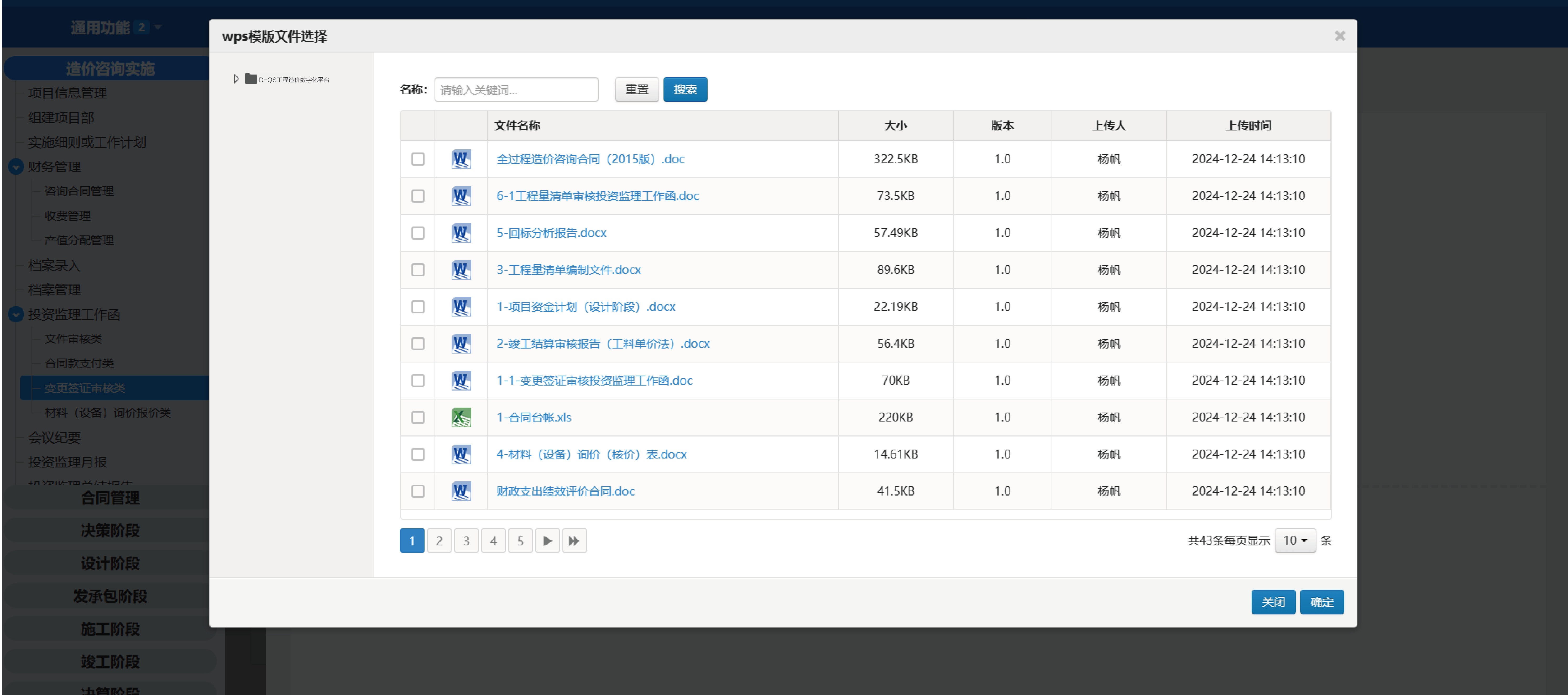Screen dimensions: 1568x695
Task: Click Word icon beside 5-回标分析报告.docx
Action: pyautogui.click(x=461, y=233)
